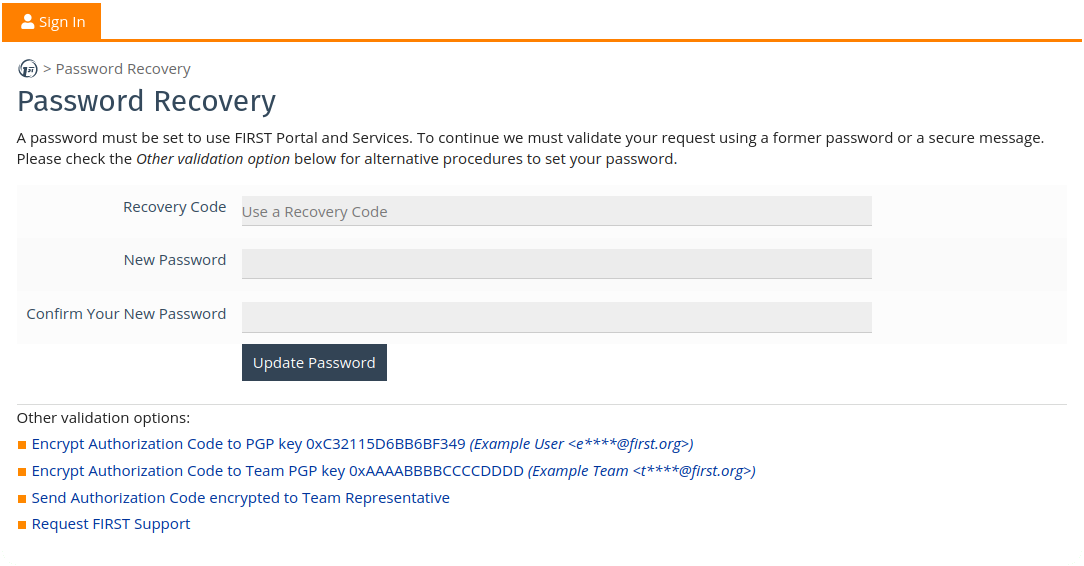Click the New Password label
The height and width of the screenshot is (566, 1084).
tap(175, 260)
